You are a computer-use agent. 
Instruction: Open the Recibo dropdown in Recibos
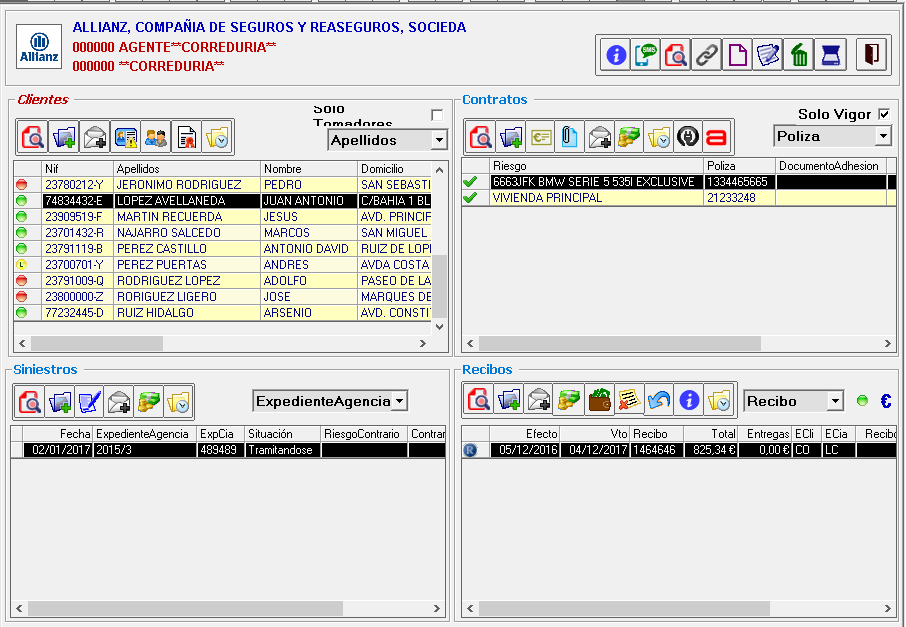835,401
